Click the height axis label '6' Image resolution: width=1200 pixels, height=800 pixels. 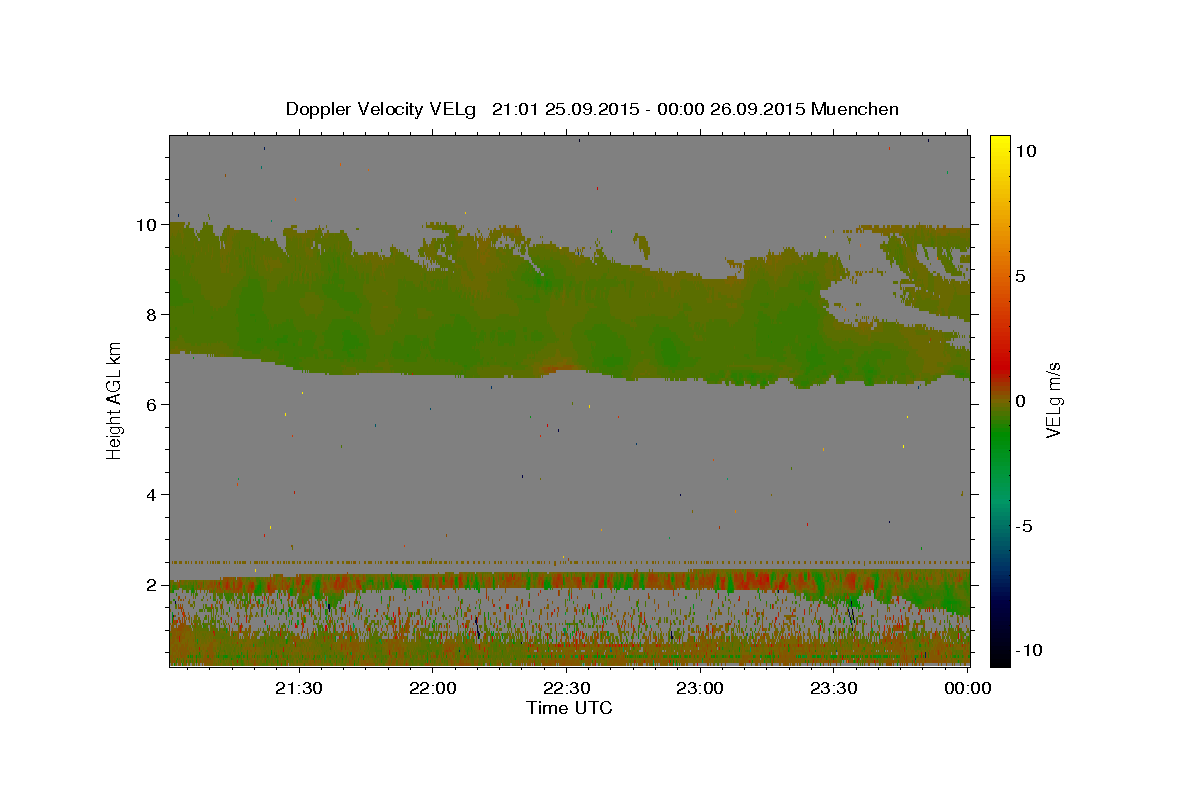[x=151, y=405]
